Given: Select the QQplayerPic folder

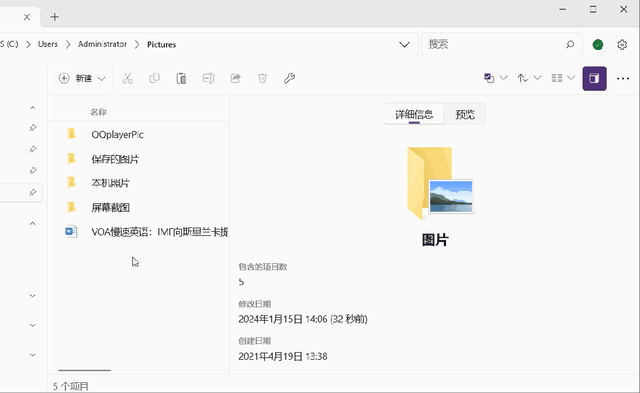Looking at the screenshot, I should click(139, 134).
